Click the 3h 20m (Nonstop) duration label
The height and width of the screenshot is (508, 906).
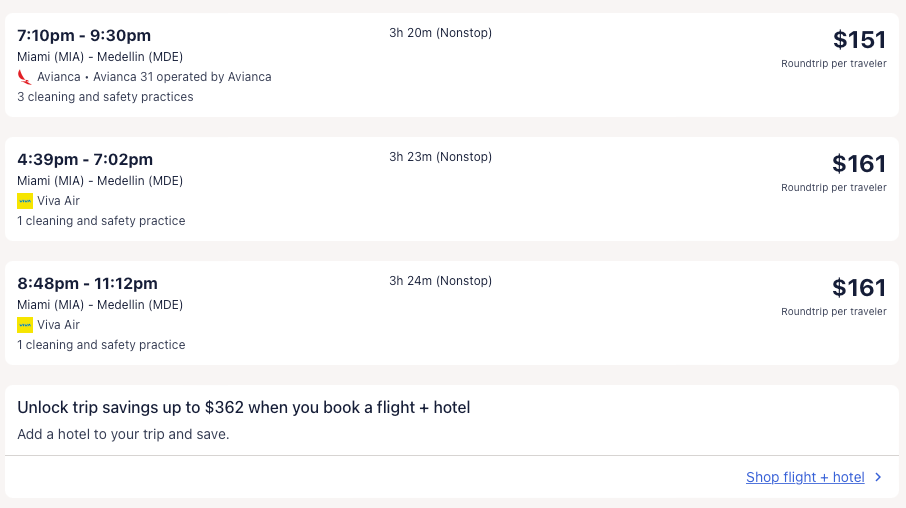[440, 33]
